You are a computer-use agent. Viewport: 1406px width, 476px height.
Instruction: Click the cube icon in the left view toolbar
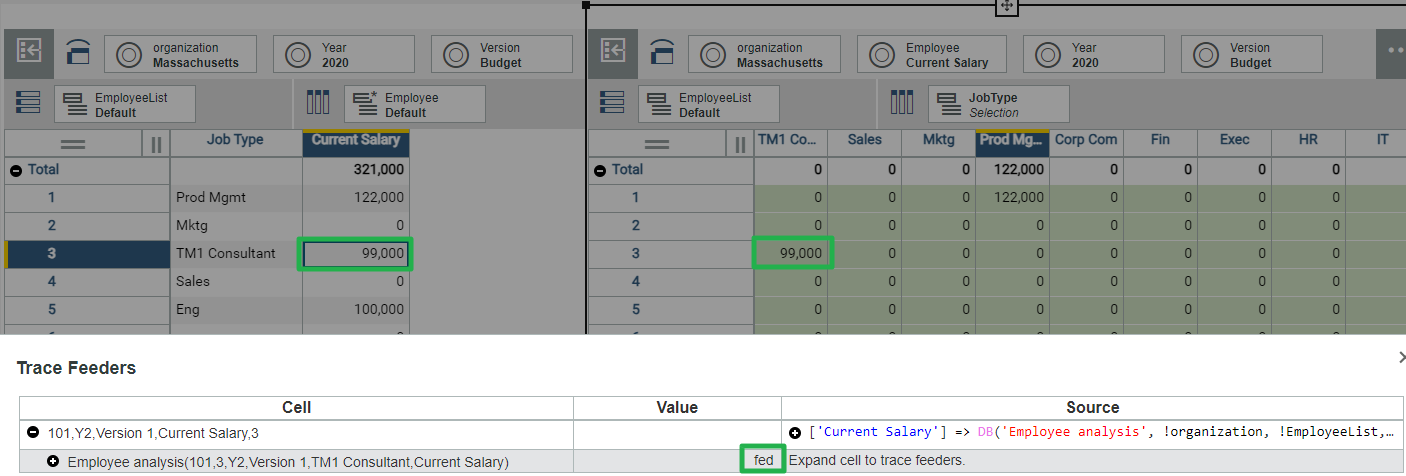(77, 53)
